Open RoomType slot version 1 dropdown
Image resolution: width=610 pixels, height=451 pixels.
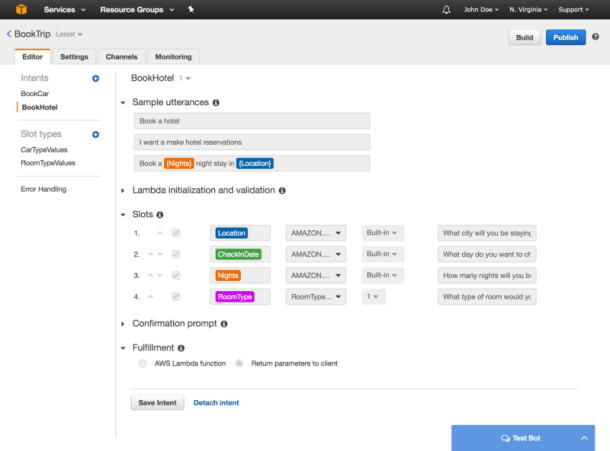tap(373, 297)
